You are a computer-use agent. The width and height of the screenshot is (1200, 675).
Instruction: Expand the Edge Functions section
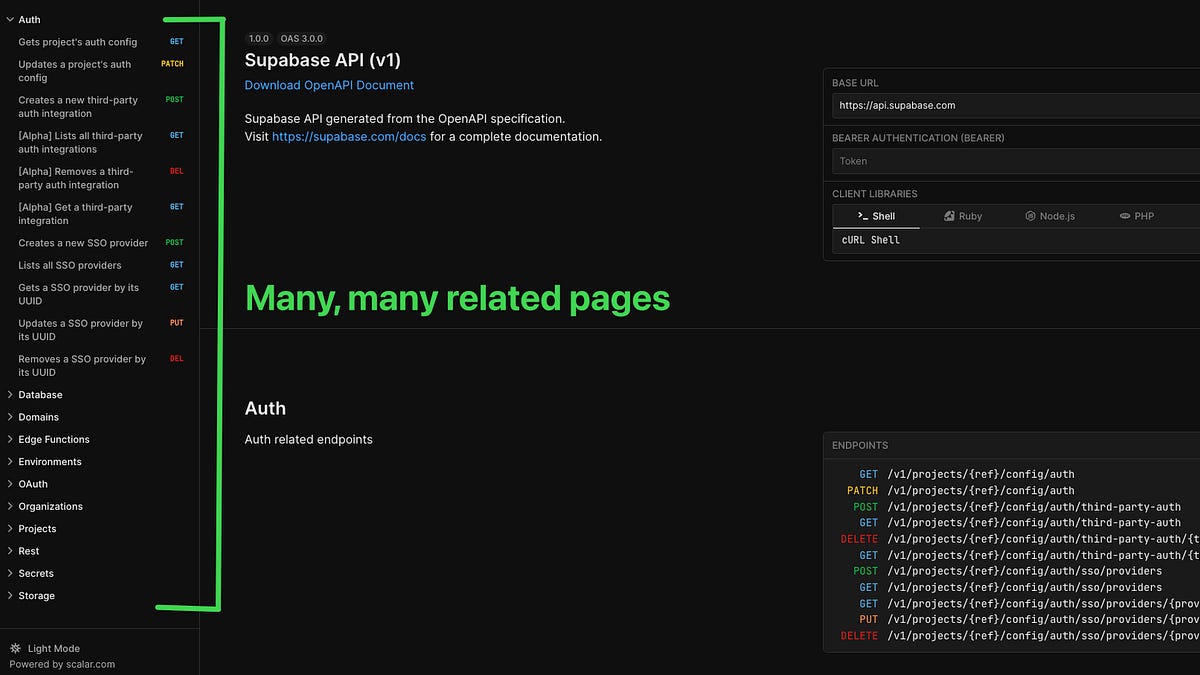pyautogui.click(x=54, y=439)
